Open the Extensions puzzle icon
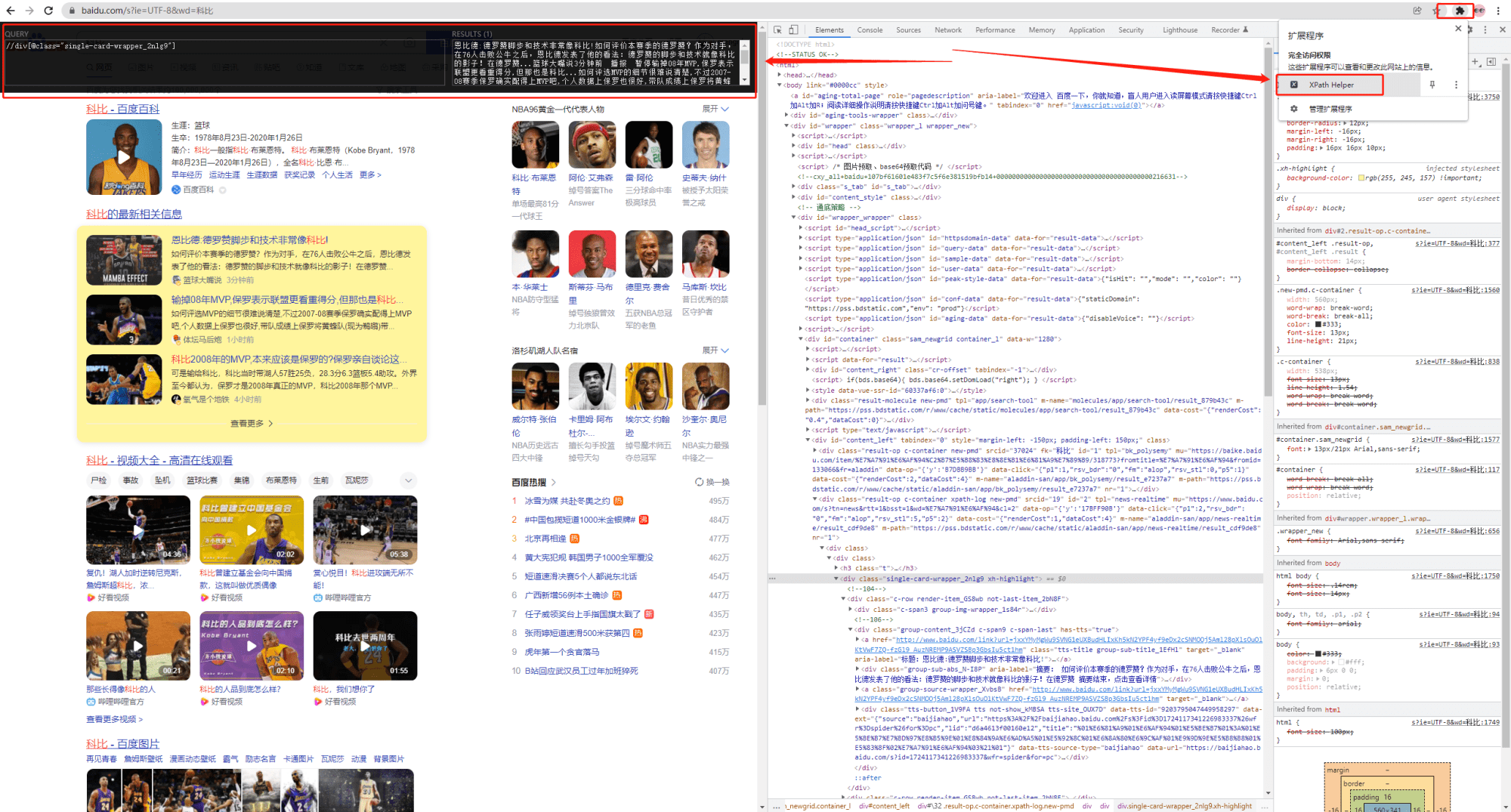The image size is (1511, 812). [x=1460, y=11]
